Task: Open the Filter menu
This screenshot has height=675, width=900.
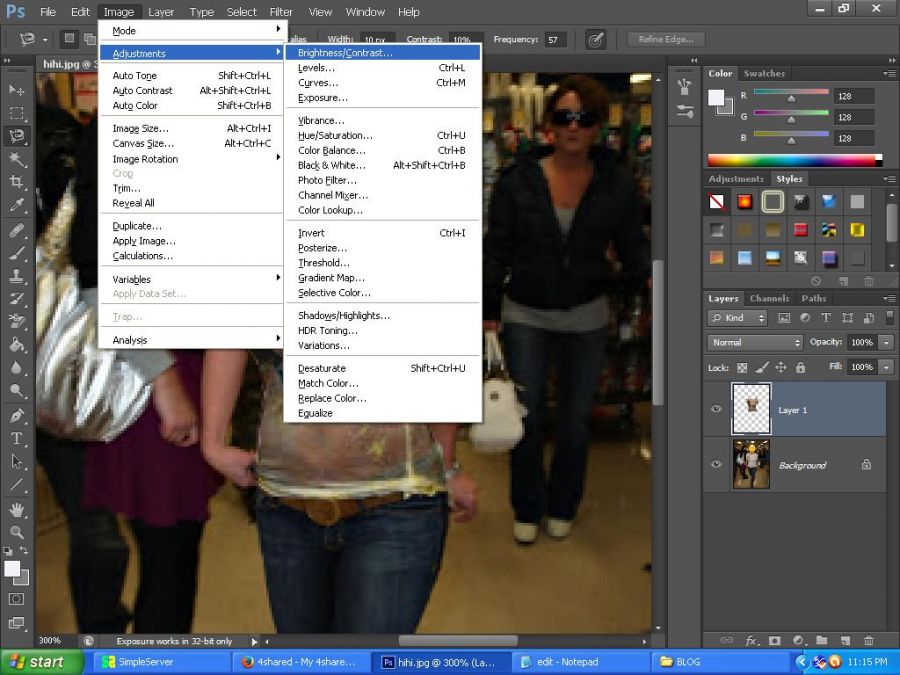Action: click(x=281, y=11)
